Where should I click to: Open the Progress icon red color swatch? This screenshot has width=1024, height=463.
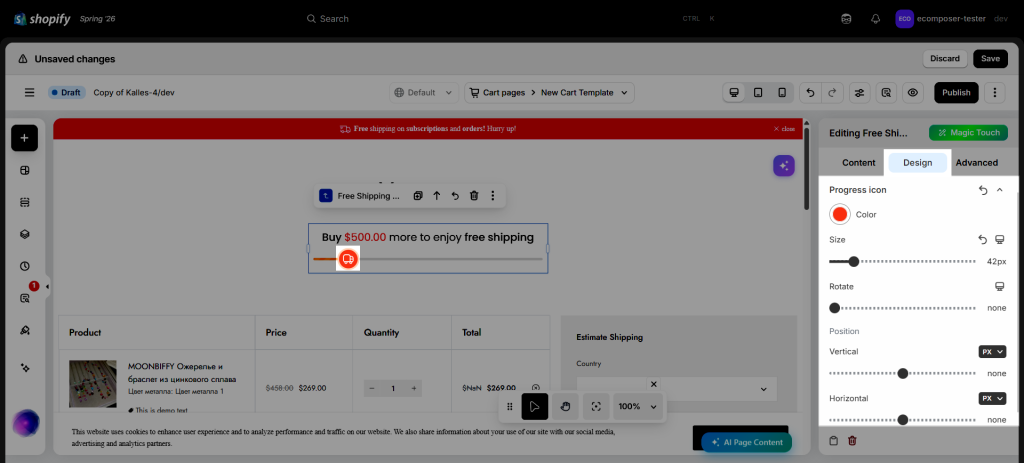pyautogui.click(x=840, y=214)
